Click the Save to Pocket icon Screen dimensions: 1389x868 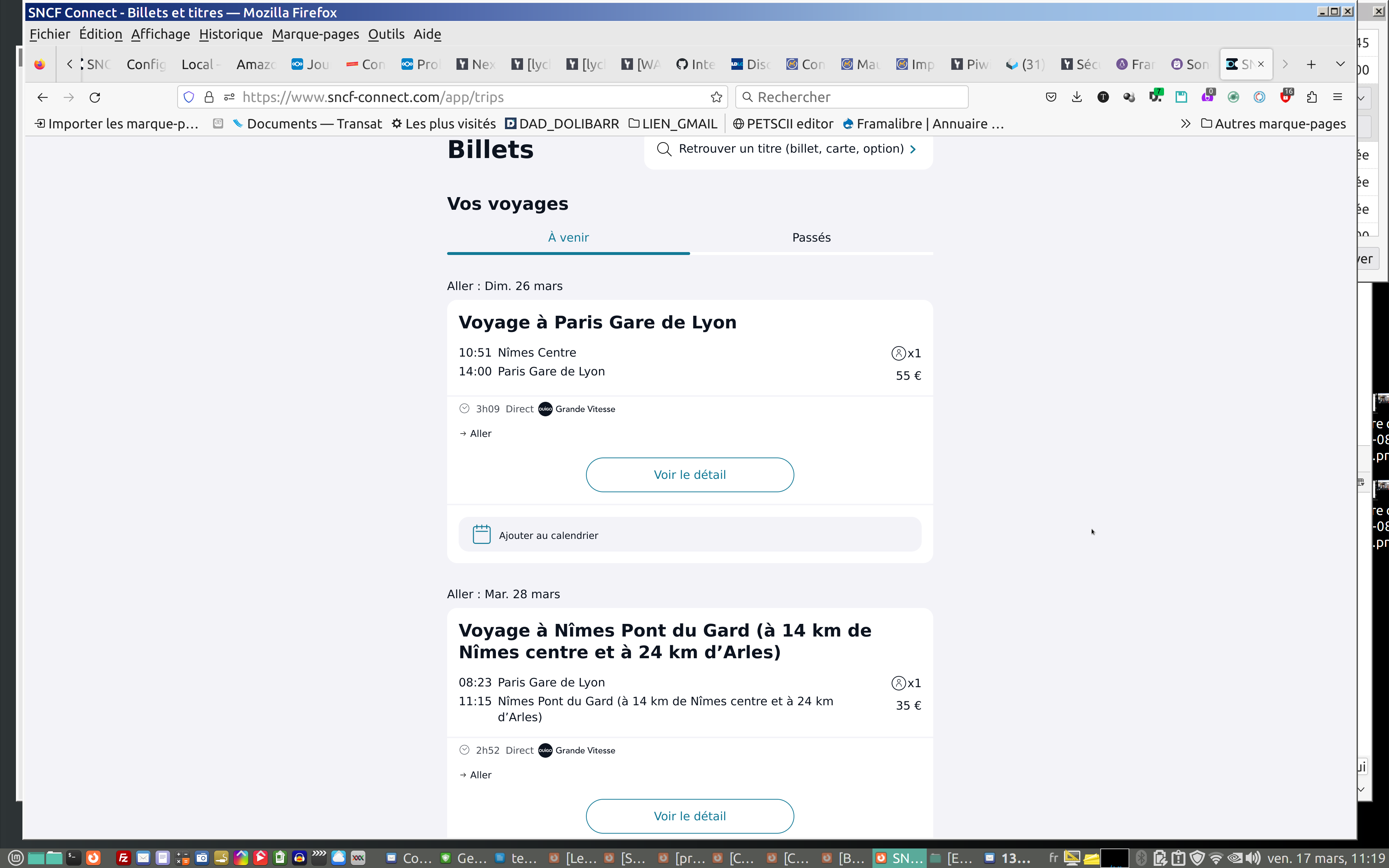[x=1051, y=97]
